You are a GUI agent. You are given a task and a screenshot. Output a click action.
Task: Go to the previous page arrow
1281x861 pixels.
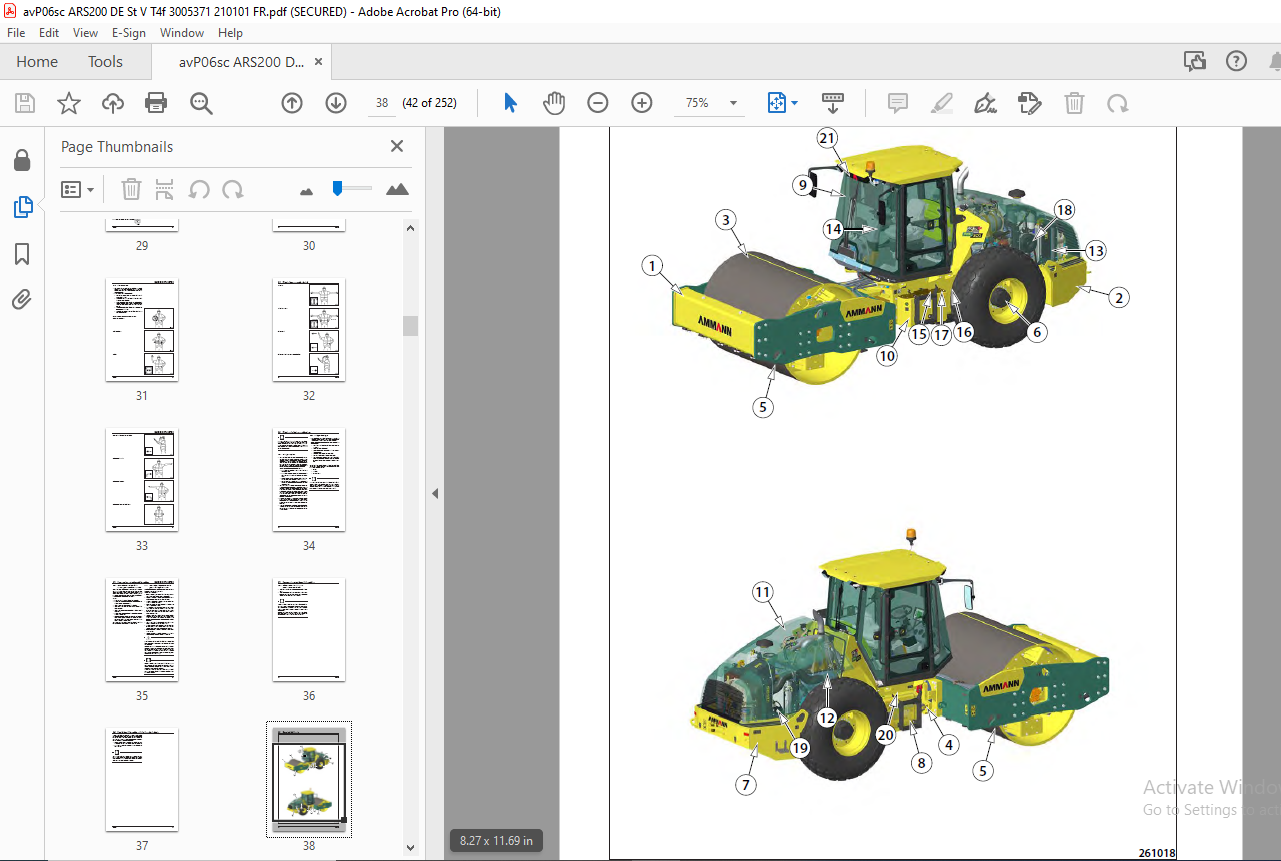(x=292, y=103)
